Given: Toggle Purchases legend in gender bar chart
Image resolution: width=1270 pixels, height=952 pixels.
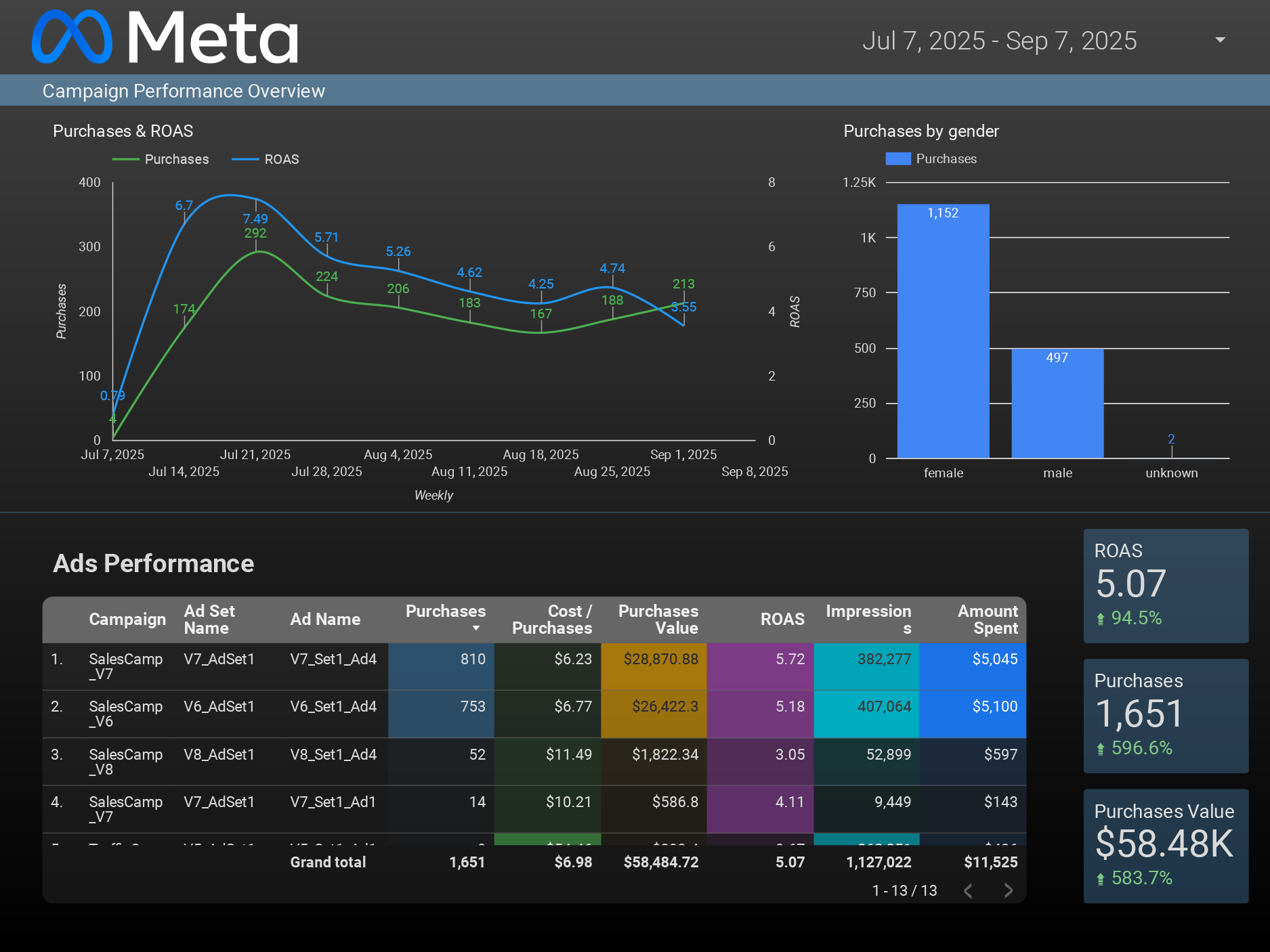Looking at the screenshot, I should [931, 158].
